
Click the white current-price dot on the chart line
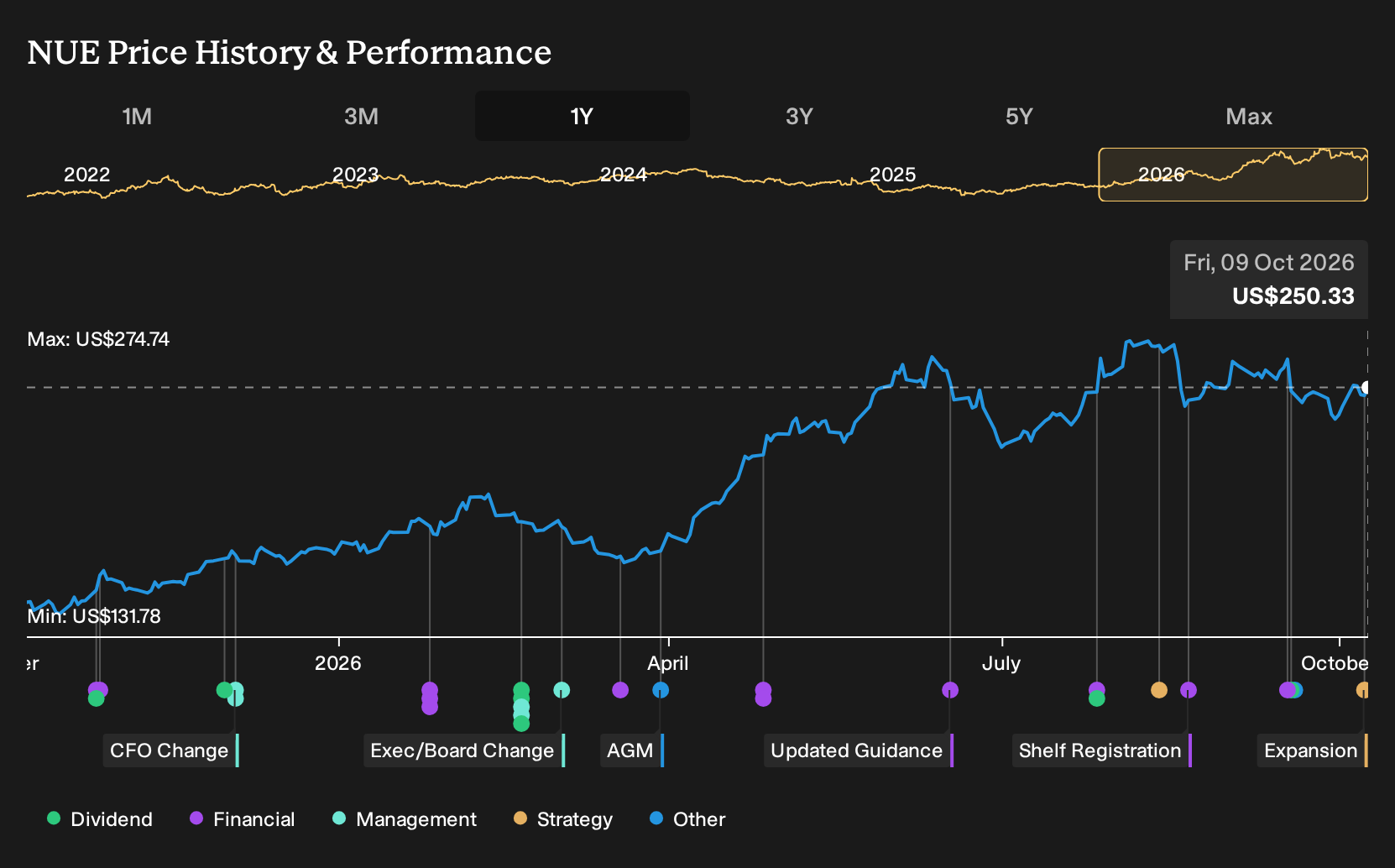click(x=1366, y=387)
